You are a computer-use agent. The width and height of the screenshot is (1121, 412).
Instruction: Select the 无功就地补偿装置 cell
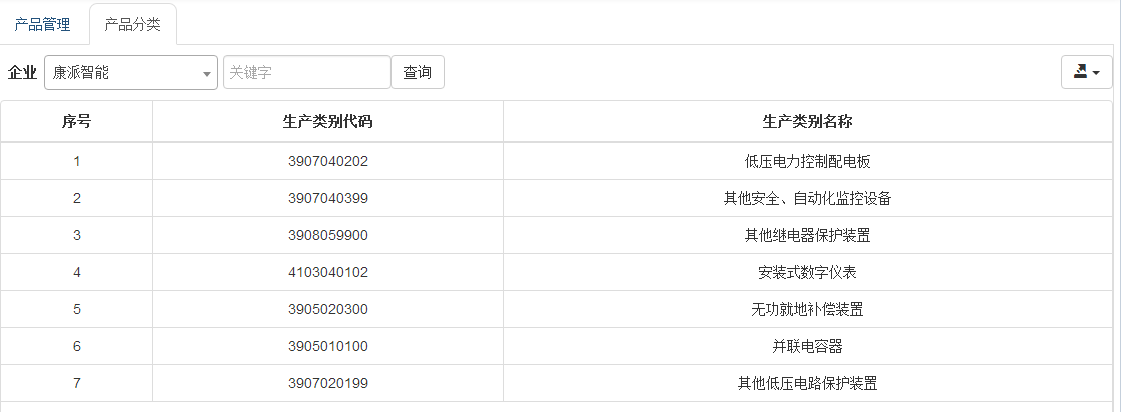807,309
